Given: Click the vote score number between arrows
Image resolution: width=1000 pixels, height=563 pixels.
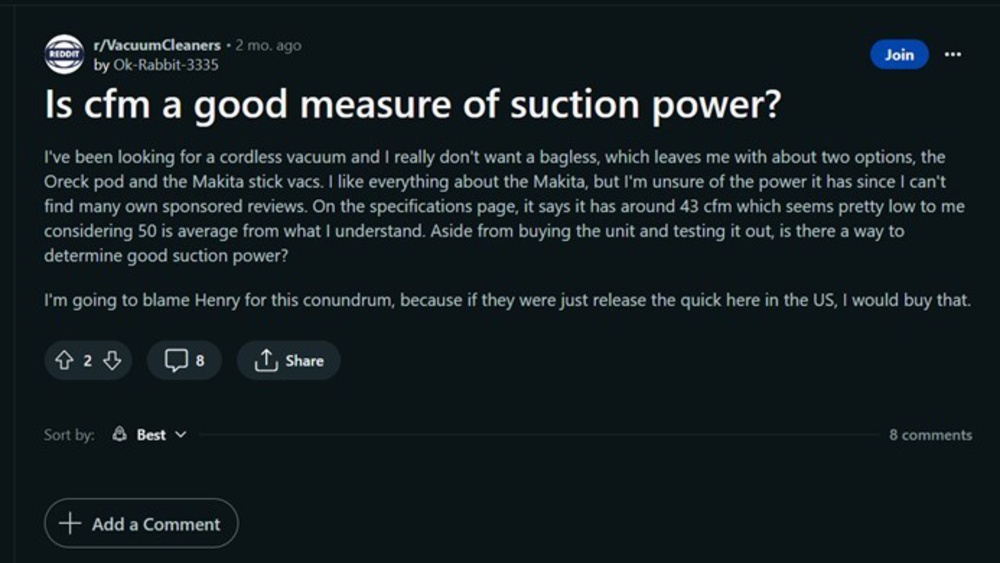Looking at the screenshot, I should coord(87,360).
